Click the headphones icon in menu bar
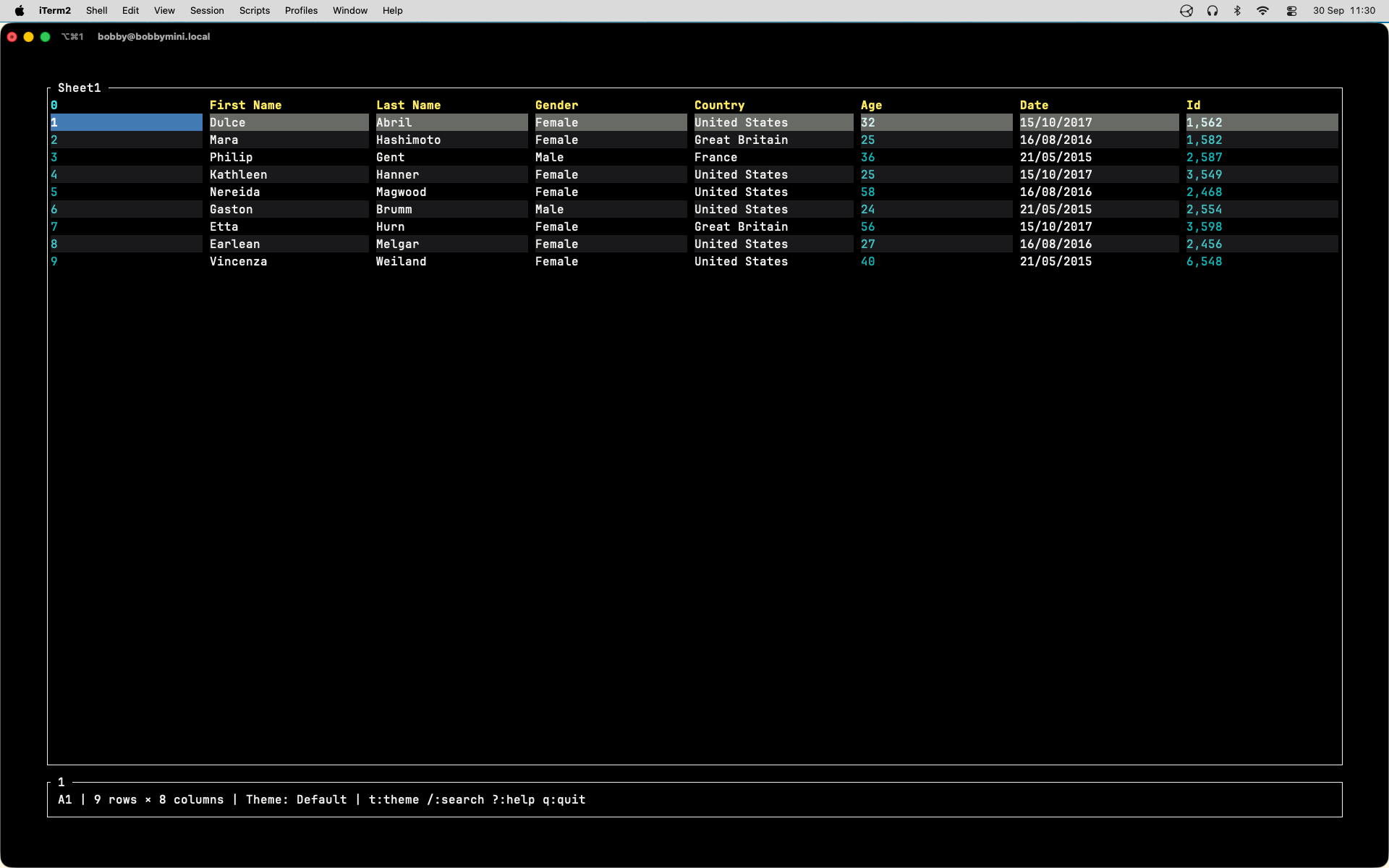This screenshot has height=868, width=1389. (1212, 11)
